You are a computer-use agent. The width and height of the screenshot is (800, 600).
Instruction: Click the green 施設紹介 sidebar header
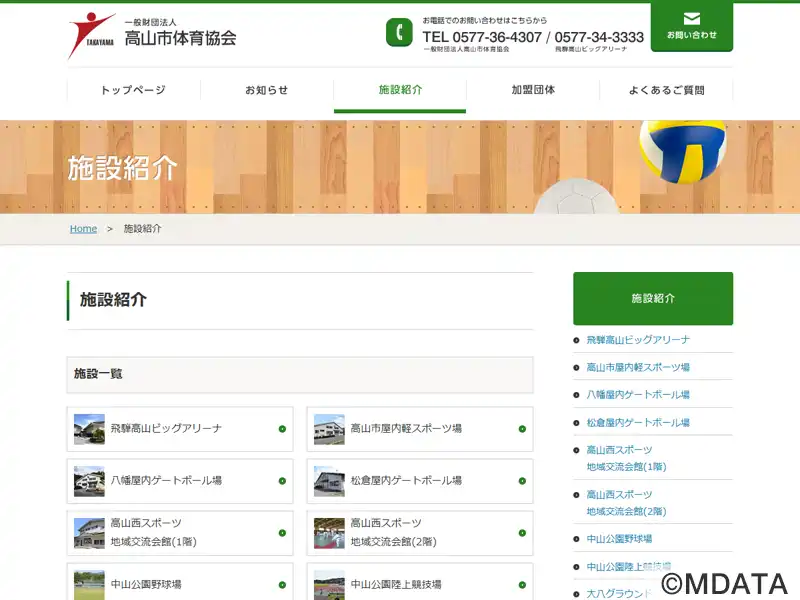[x=653, y=298]
